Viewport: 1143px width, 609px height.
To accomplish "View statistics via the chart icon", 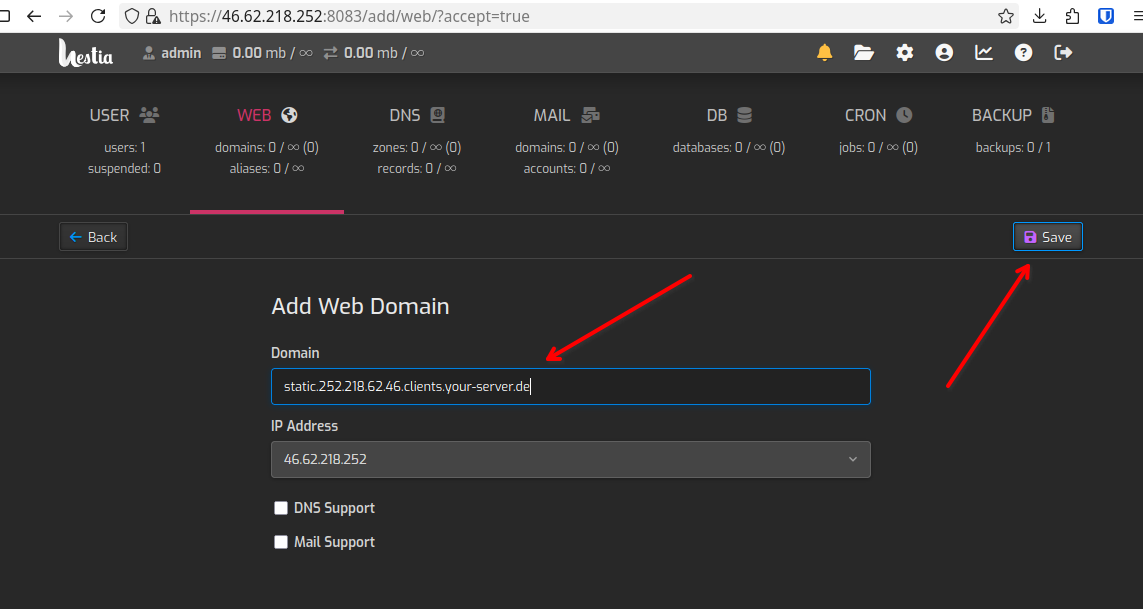I will [983, 53].
